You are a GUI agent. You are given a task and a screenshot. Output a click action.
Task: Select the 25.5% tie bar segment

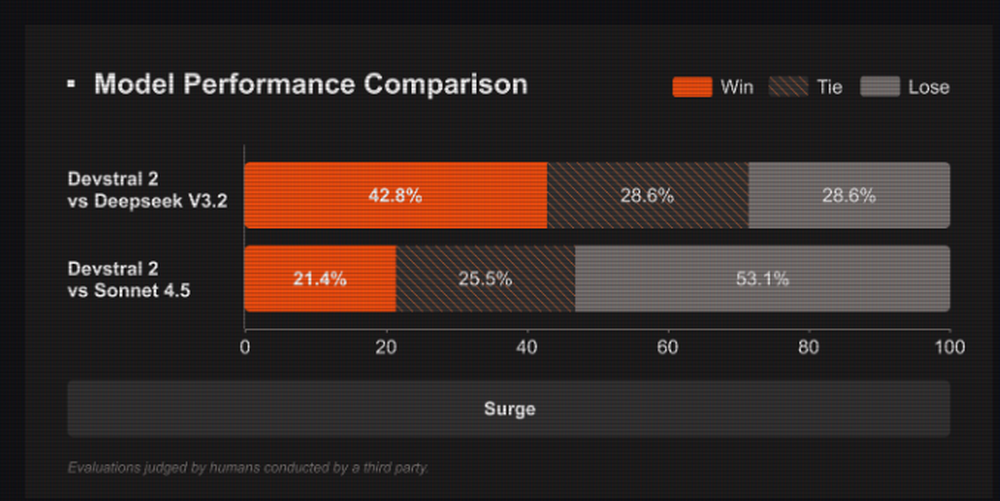click(x=485, y=279)
